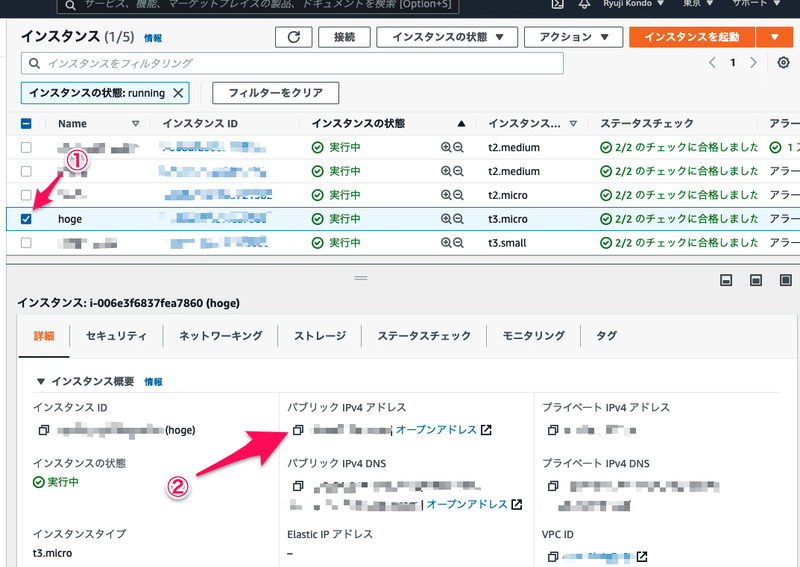
Task: Click the フィルターをクリア button
Action: pos(276,93)
